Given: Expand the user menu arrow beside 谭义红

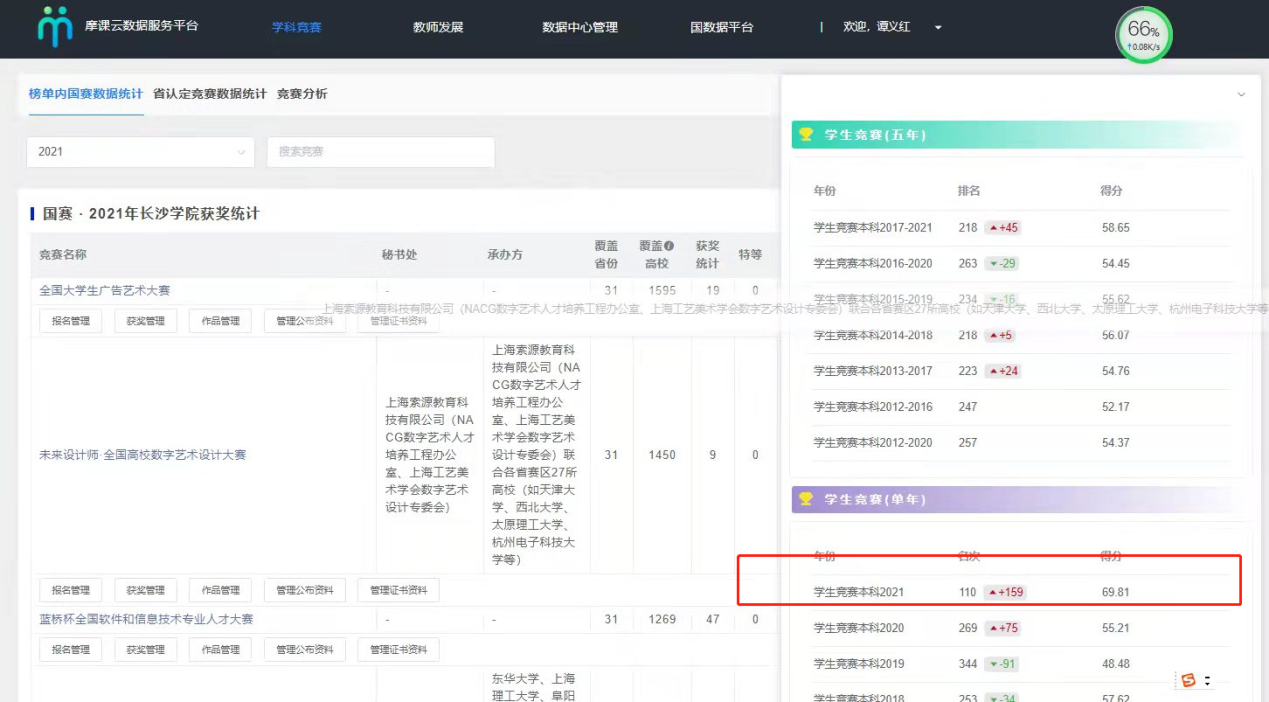Looking at the screenshot, I should pos(938,28).
